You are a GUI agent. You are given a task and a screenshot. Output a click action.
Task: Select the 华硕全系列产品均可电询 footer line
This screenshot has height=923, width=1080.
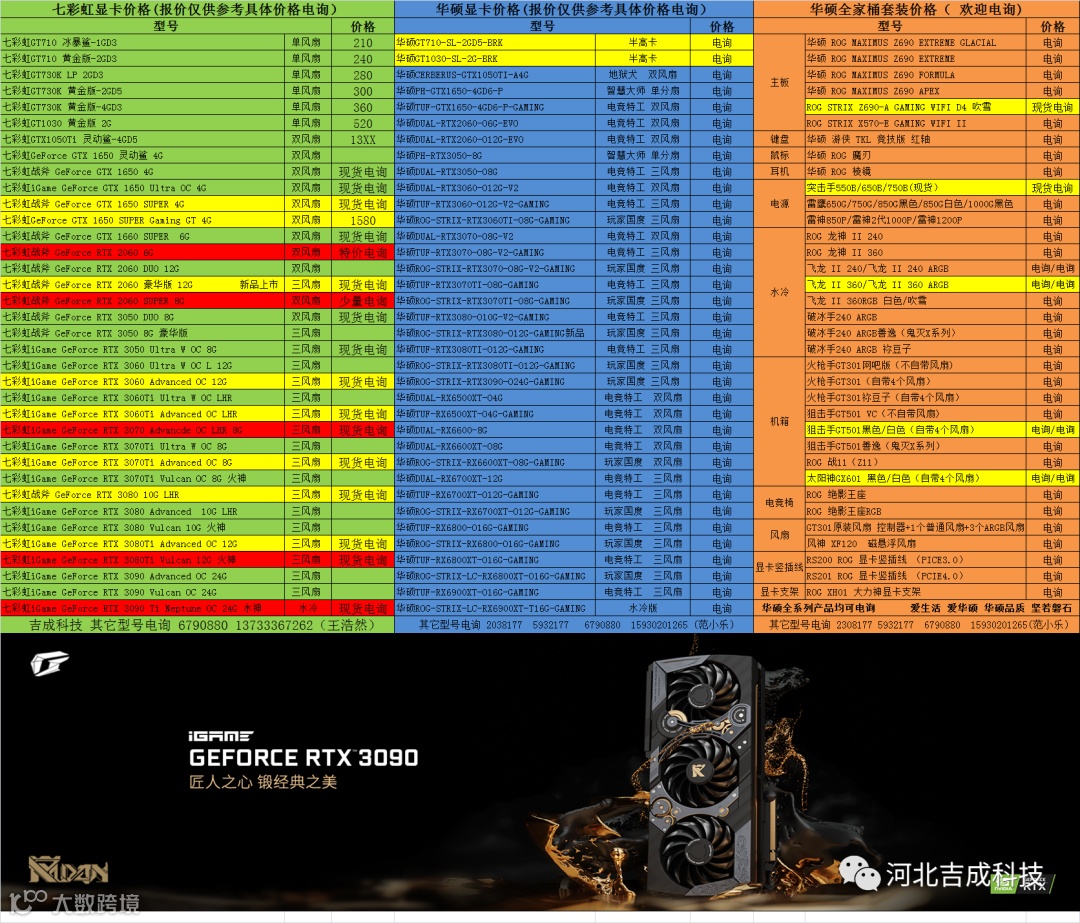click(x=917, y=608)
